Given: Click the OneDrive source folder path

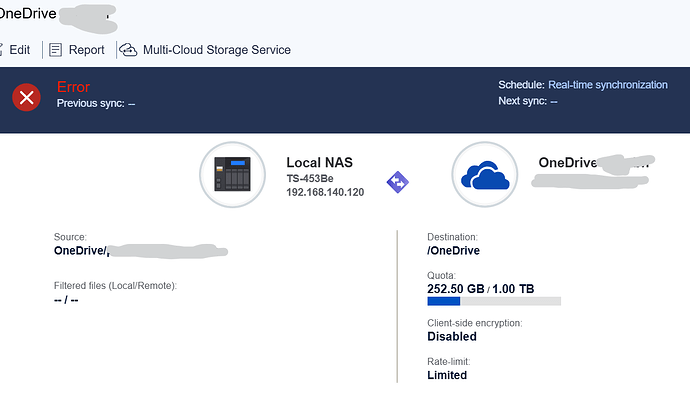Looking at the screenshot, I should click(x=141, y=251).
